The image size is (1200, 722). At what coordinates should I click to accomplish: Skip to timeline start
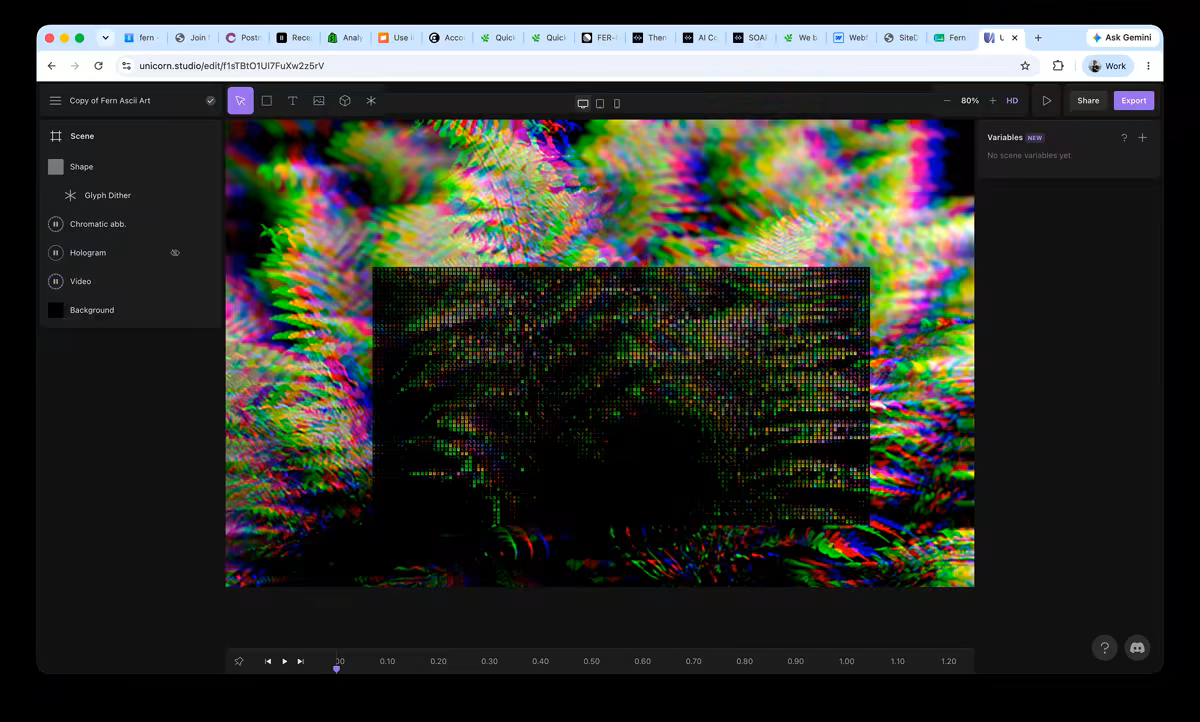pos(268,661)
